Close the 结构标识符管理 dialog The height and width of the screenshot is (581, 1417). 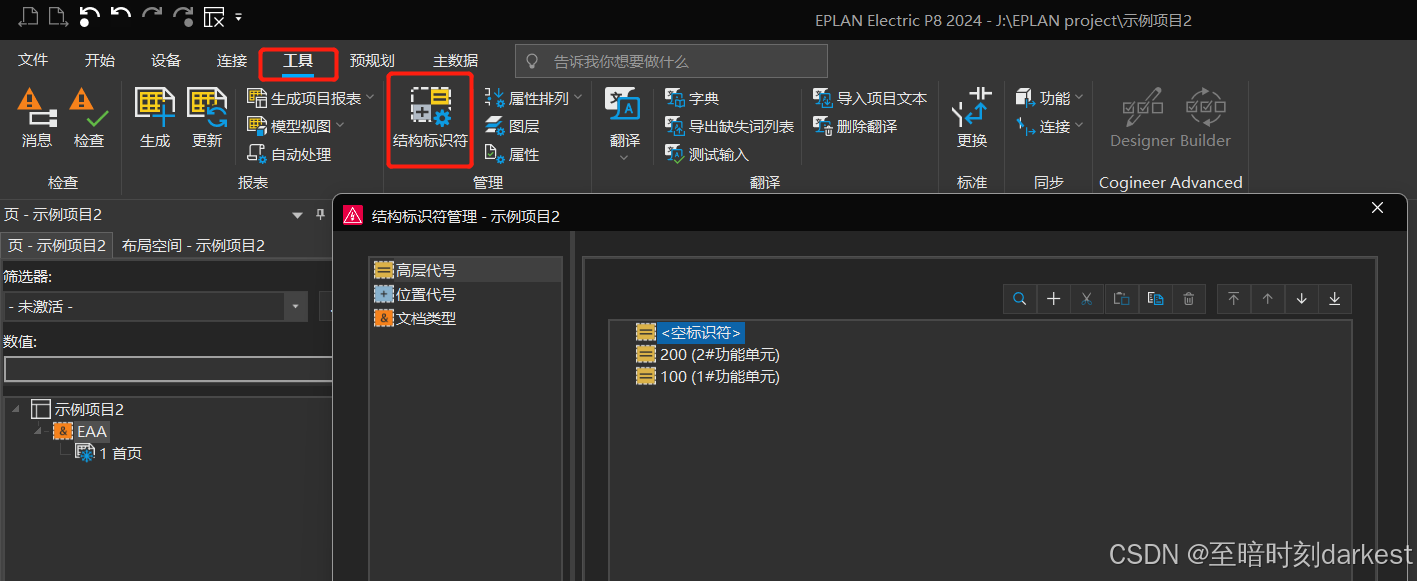[1377, 208]
